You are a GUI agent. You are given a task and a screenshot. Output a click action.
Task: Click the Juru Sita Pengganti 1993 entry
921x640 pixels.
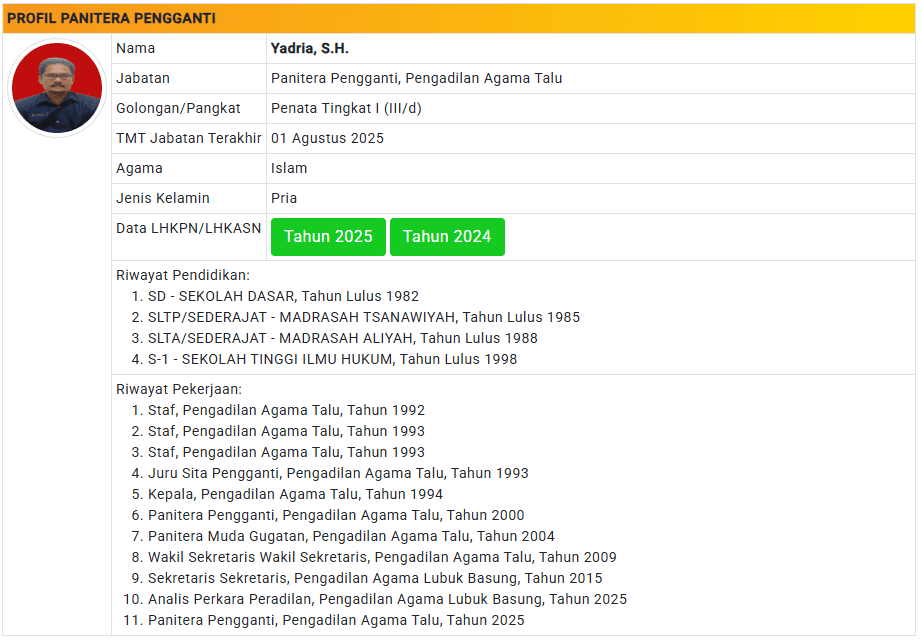[338, 473]
